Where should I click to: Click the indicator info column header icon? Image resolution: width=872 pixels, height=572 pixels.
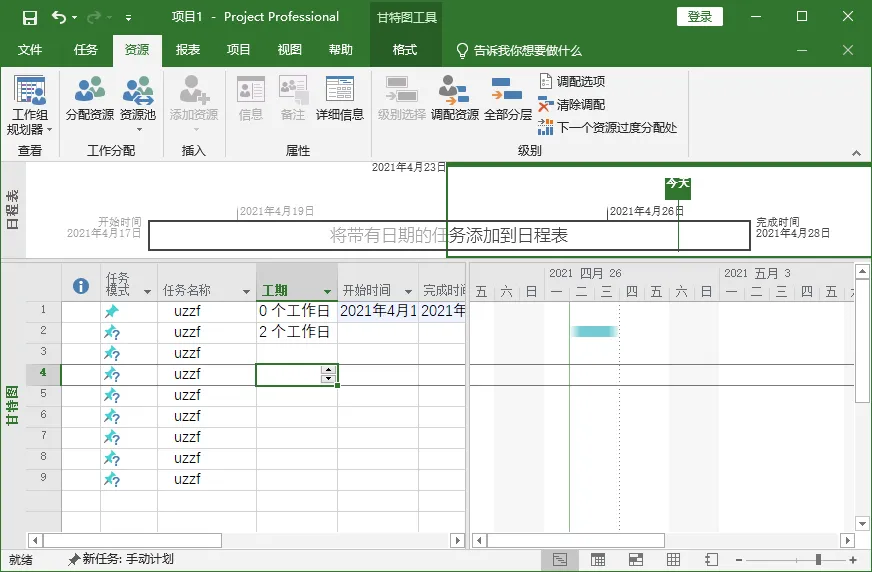click(x=81, y=286)
